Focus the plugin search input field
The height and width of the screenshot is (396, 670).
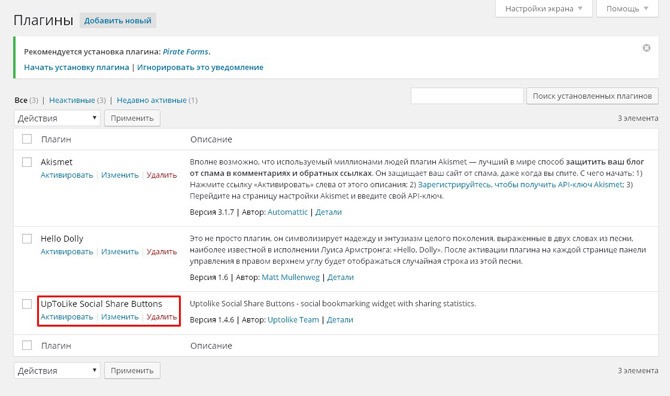(467, 96)
